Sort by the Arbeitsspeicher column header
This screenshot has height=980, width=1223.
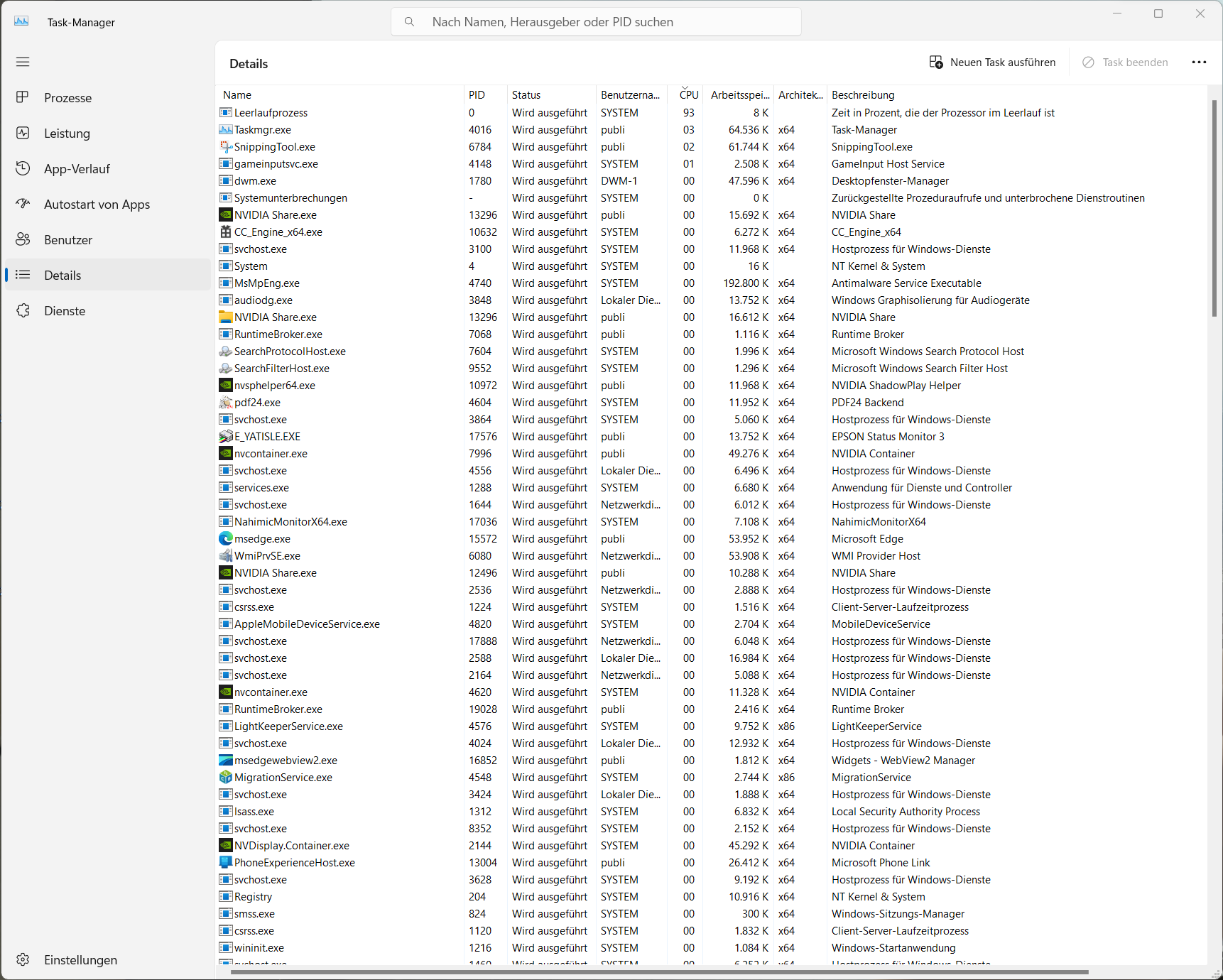pyautogui.click(x=739, y=95)
